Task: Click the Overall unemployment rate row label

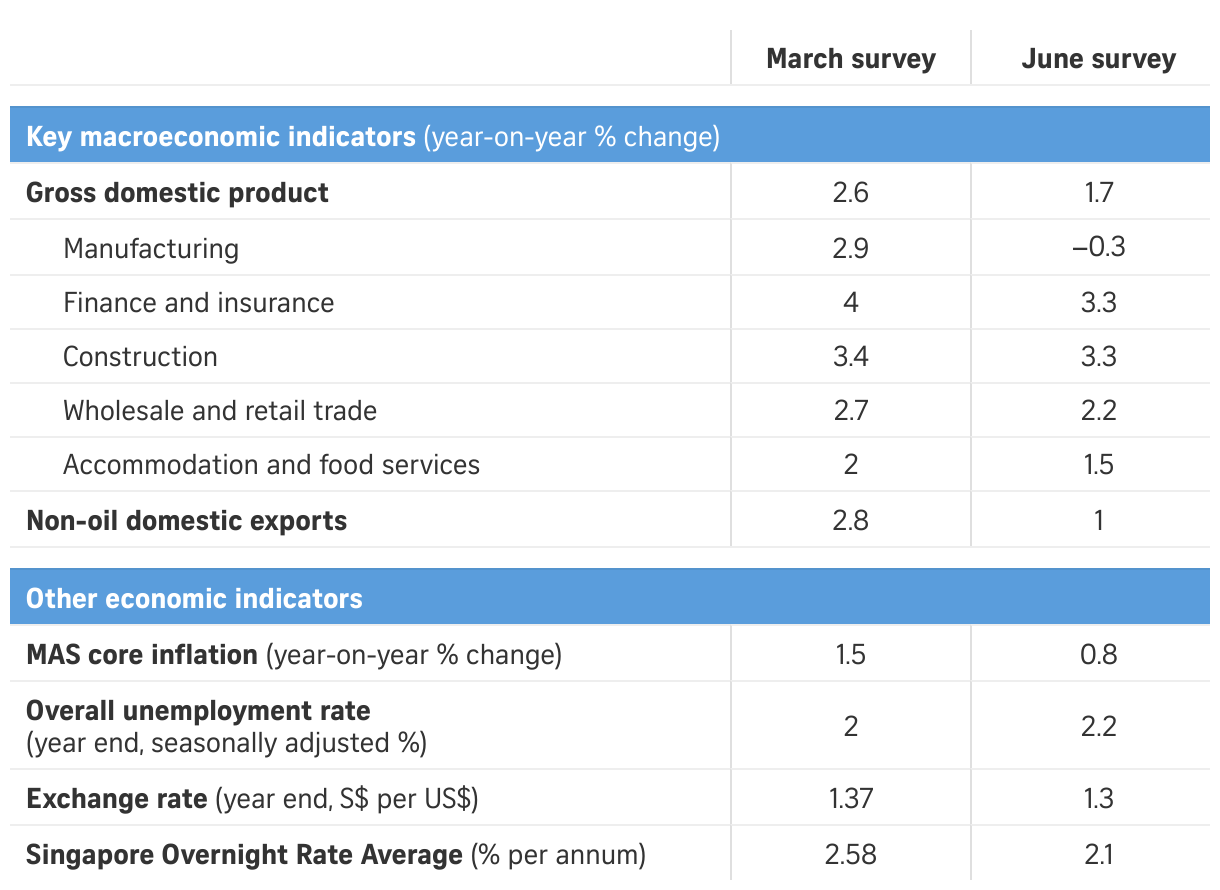Action: point(198,712)
